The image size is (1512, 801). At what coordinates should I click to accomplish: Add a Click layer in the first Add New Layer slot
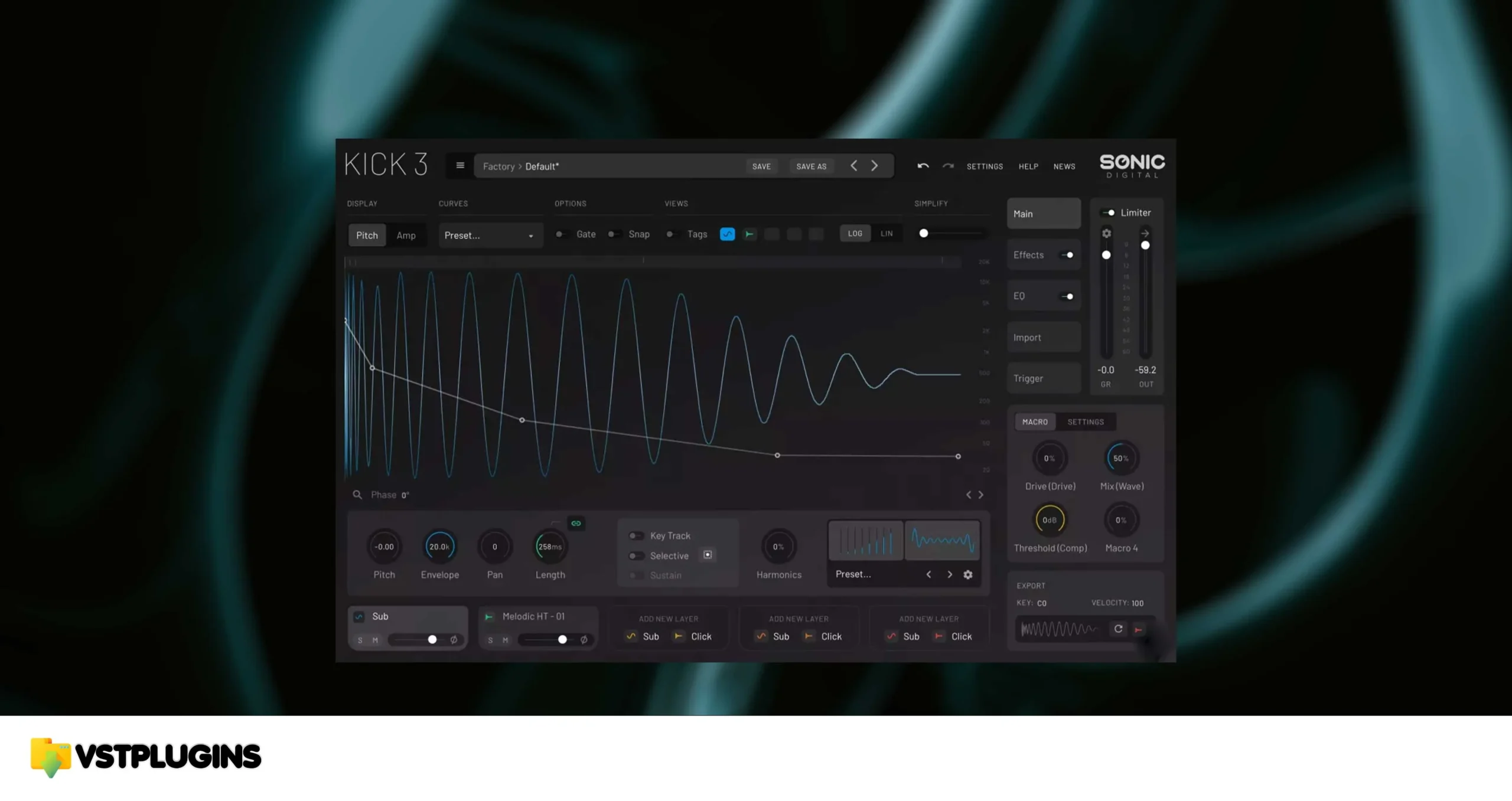693,636
